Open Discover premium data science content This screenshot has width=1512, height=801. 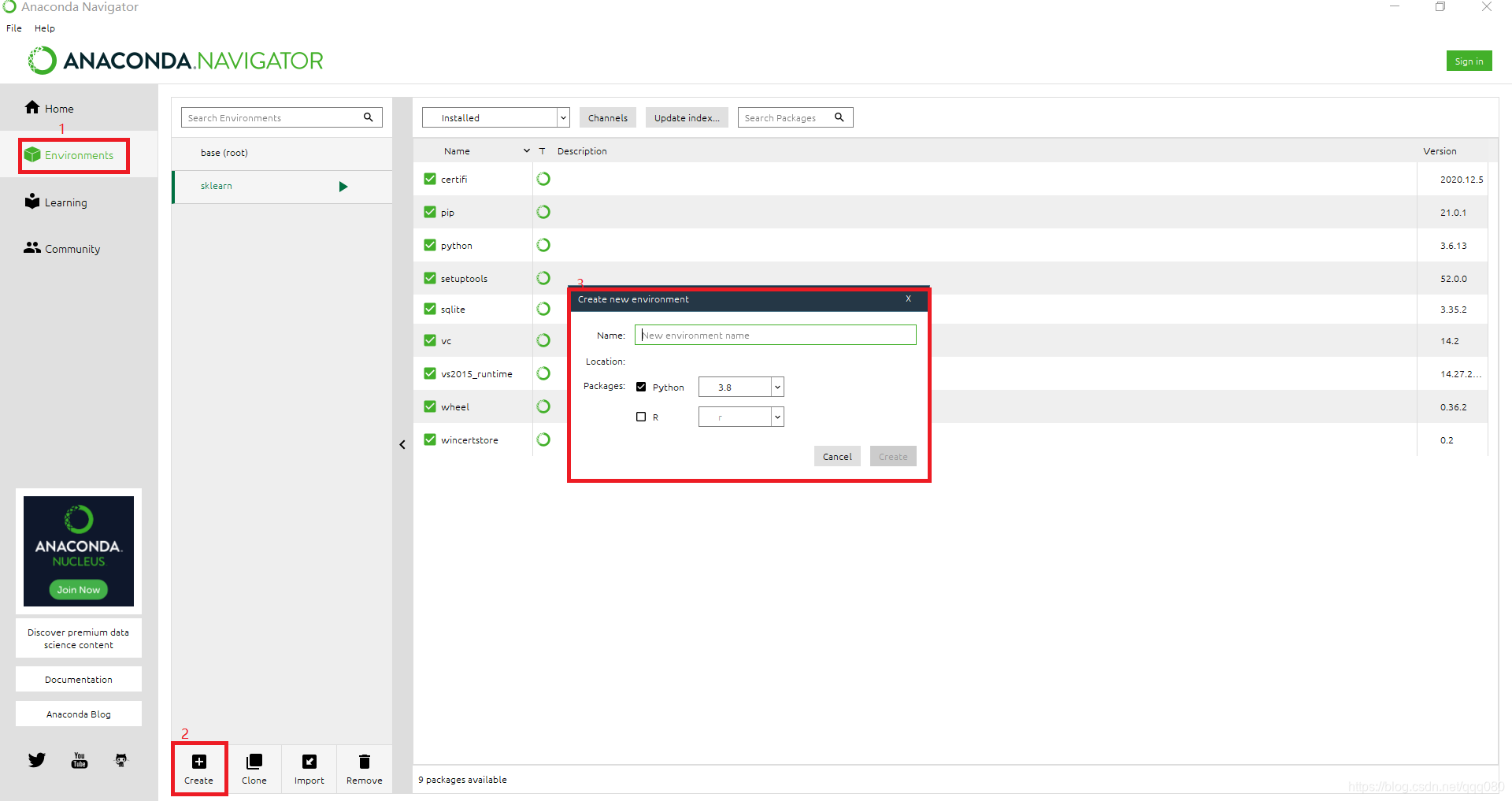click(79, 638)
